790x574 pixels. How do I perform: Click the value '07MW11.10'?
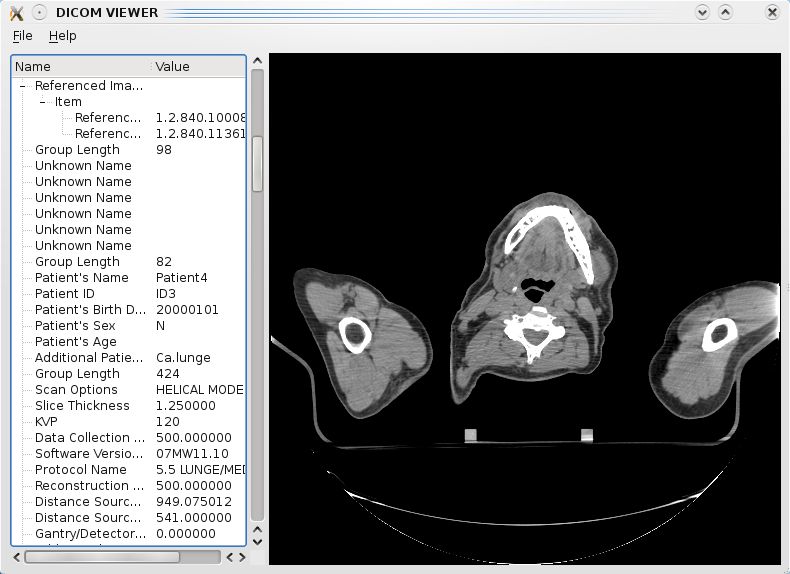point(192,454)
